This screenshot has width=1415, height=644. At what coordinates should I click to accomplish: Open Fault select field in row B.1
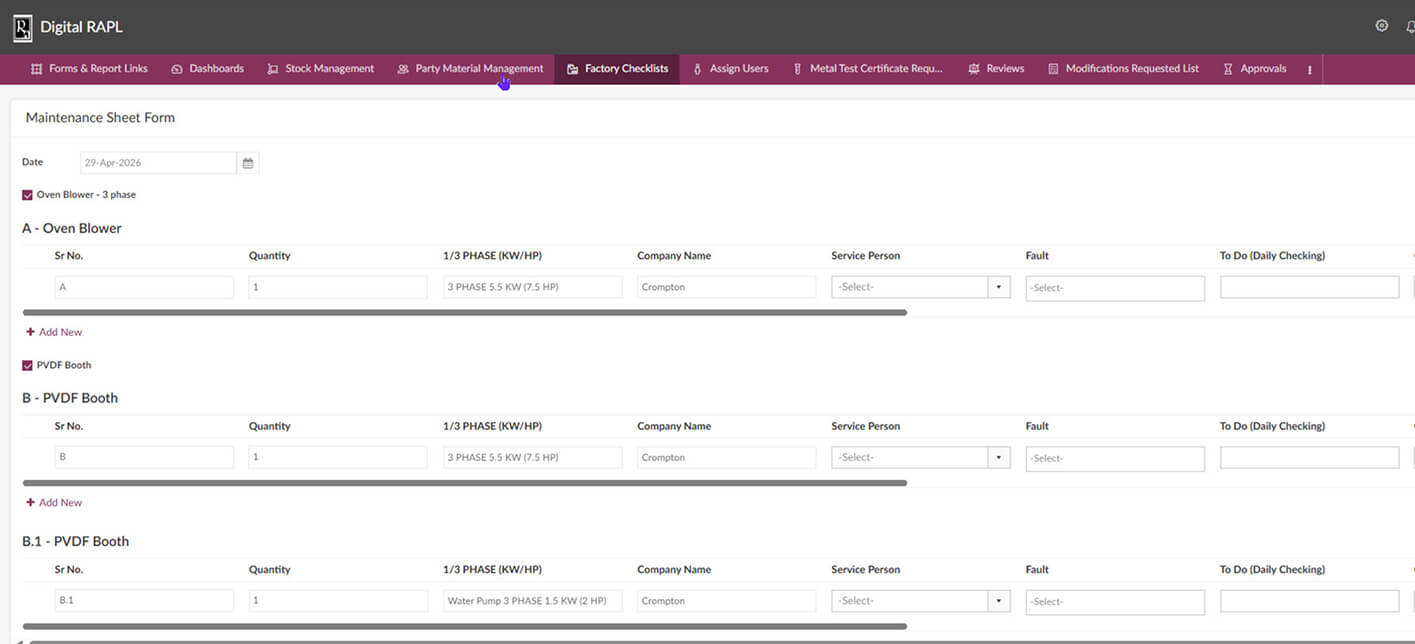1115,601
